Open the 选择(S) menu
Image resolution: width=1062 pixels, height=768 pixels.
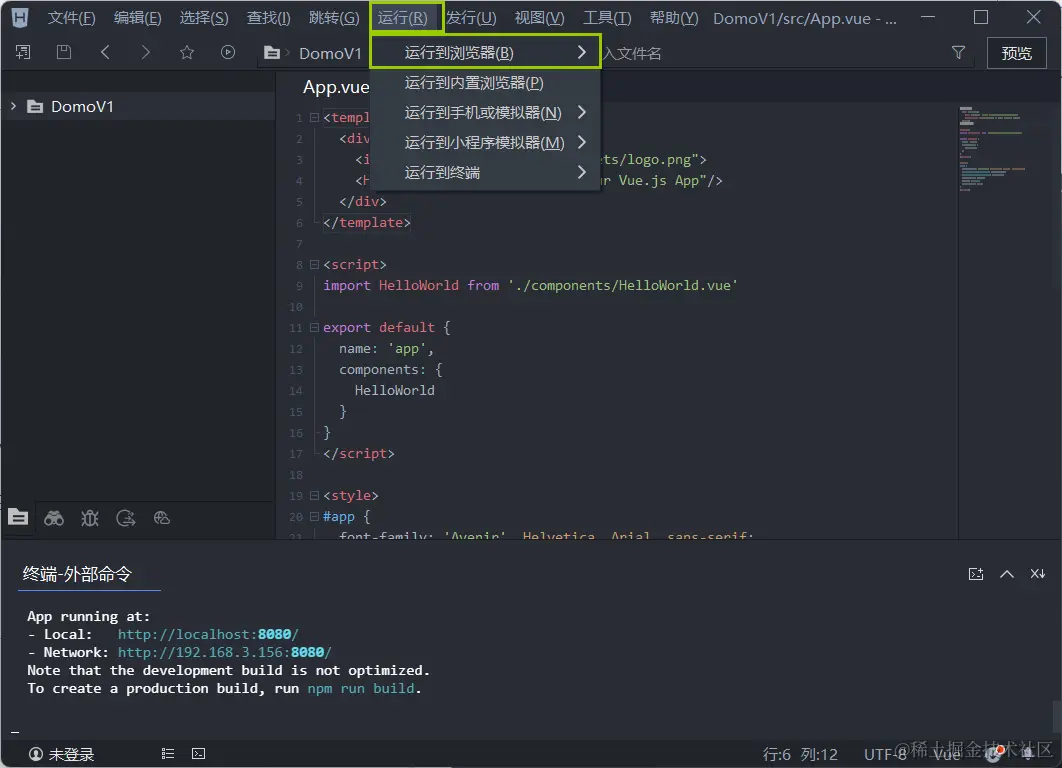pos(204,18)
